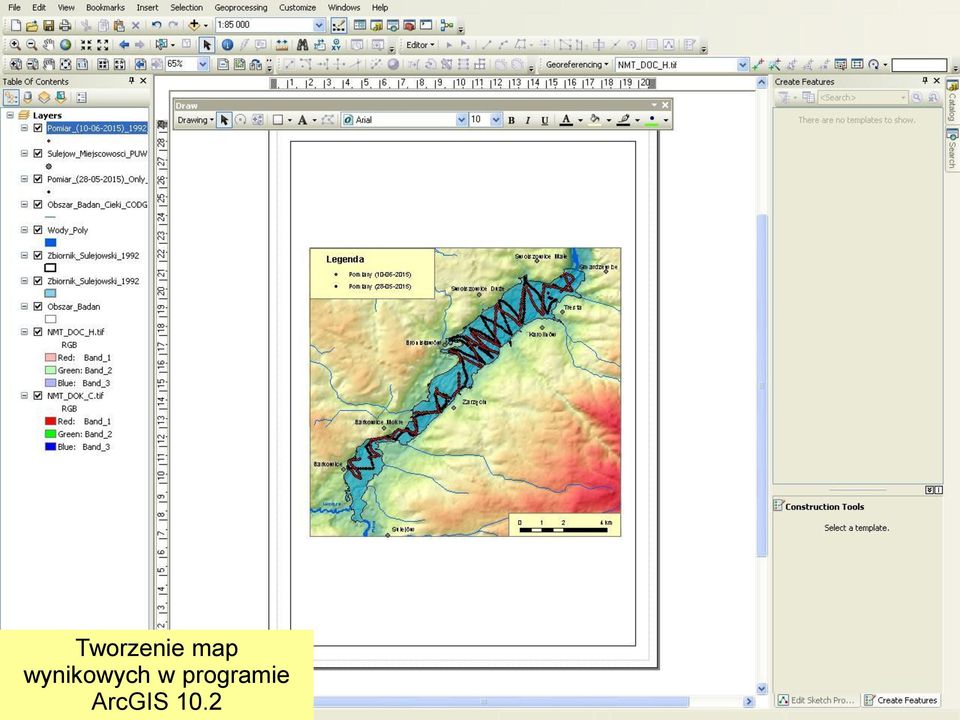Open the Customize menu
The width and height of the screenshot is (960, 720).
click(x=298, y=7)
